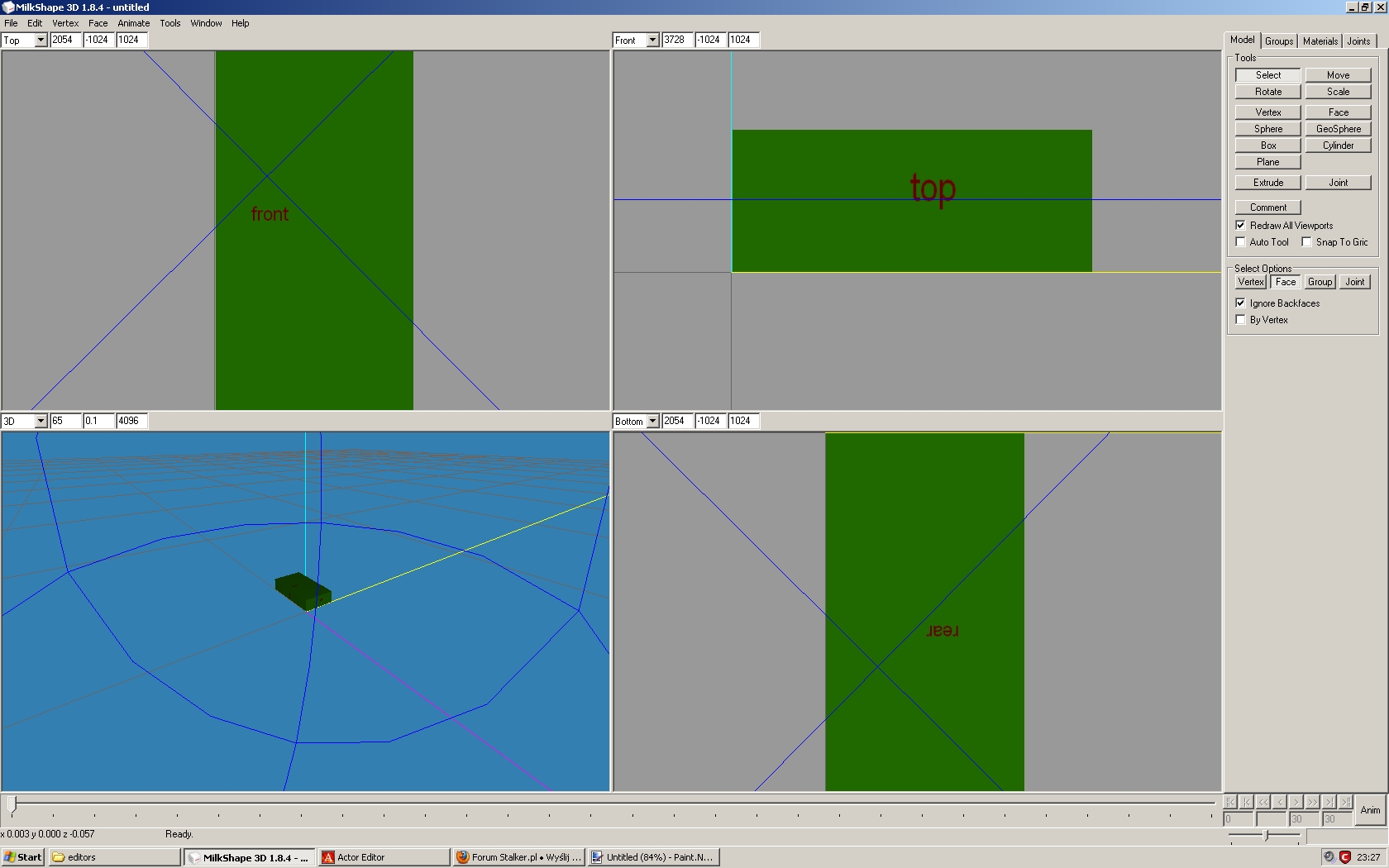
Task: Activate the Extrude tool
Action: [1268, 183]
